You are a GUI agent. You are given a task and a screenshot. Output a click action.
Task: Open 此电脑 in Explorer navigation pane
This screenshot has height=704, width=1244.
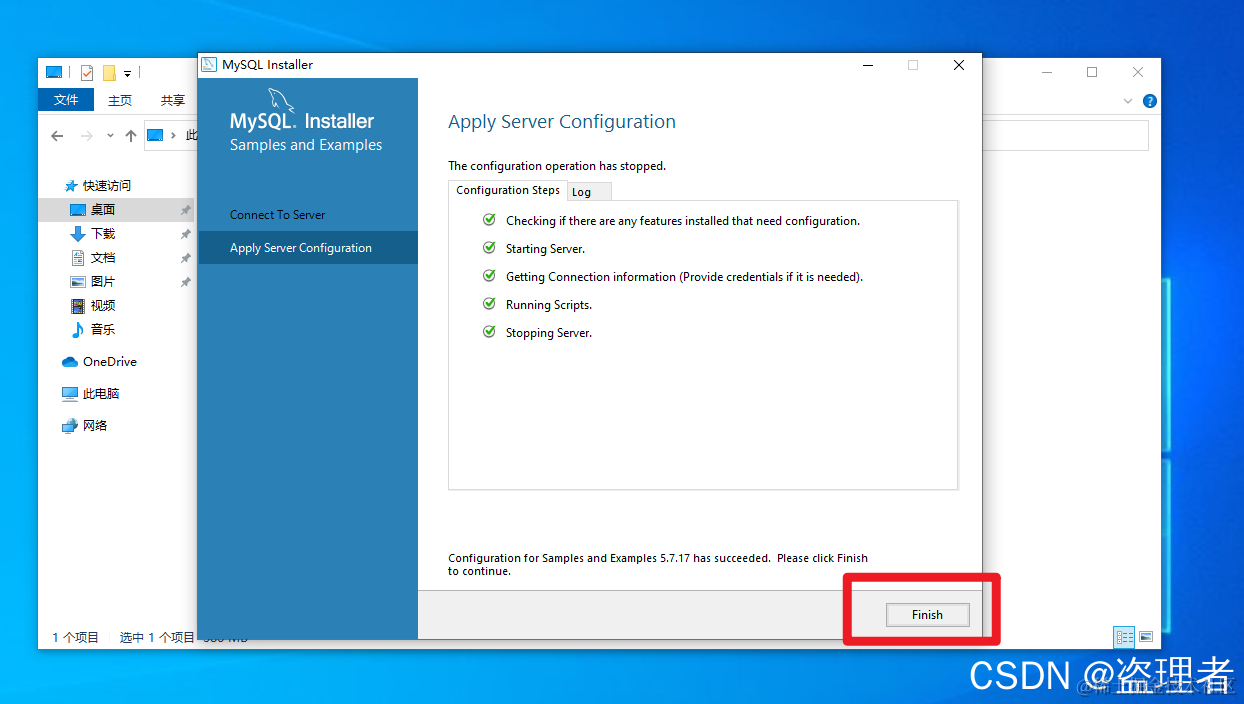[x=101, y=394]
